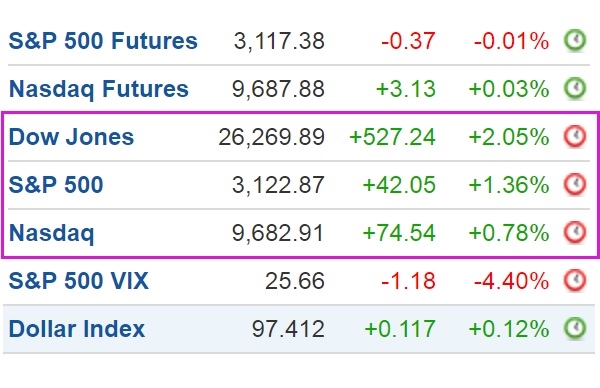
Task: Click the red clock icon next to Nasdaq
Action: click(x=575, y=232)
